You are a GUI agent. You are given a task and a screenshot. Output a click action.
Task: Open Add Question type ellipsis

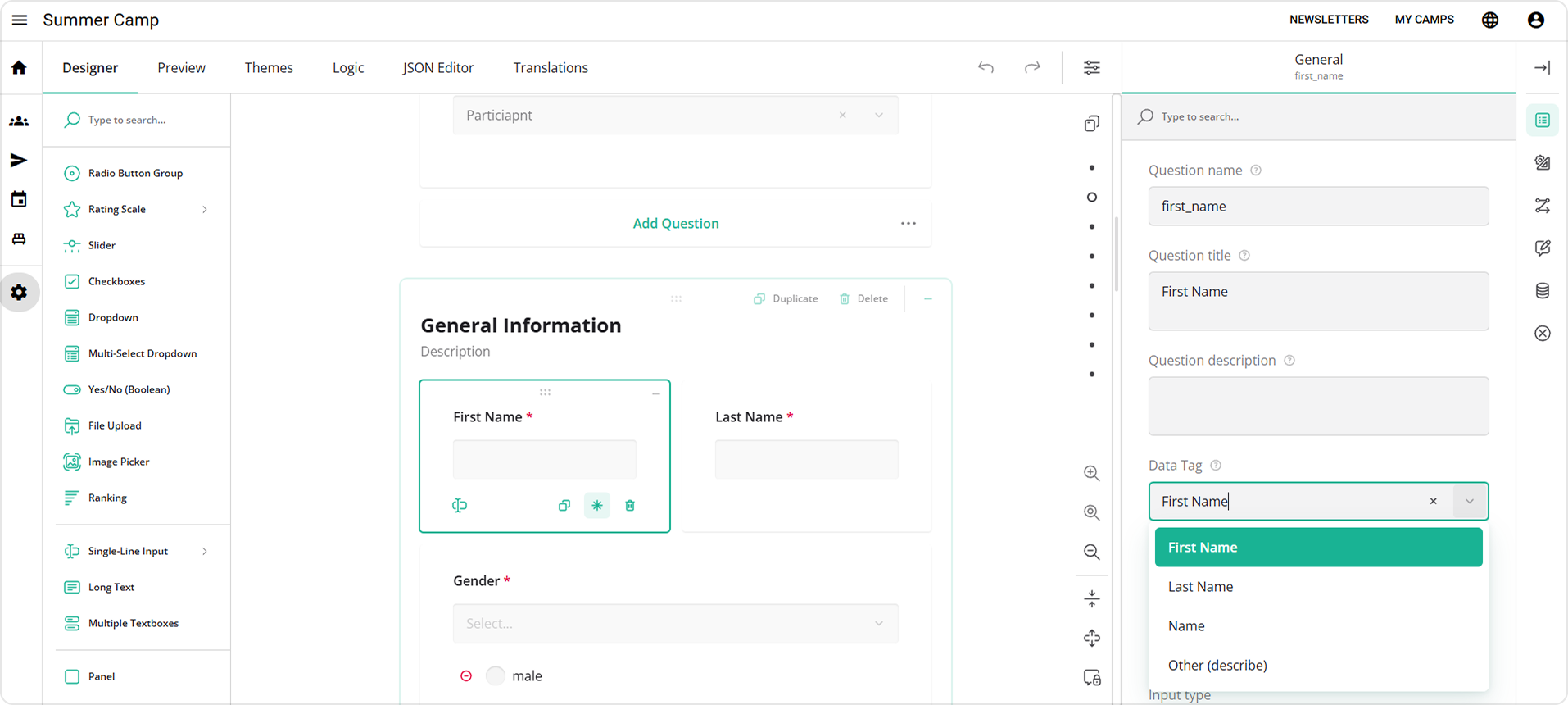(x=909, y=224)
